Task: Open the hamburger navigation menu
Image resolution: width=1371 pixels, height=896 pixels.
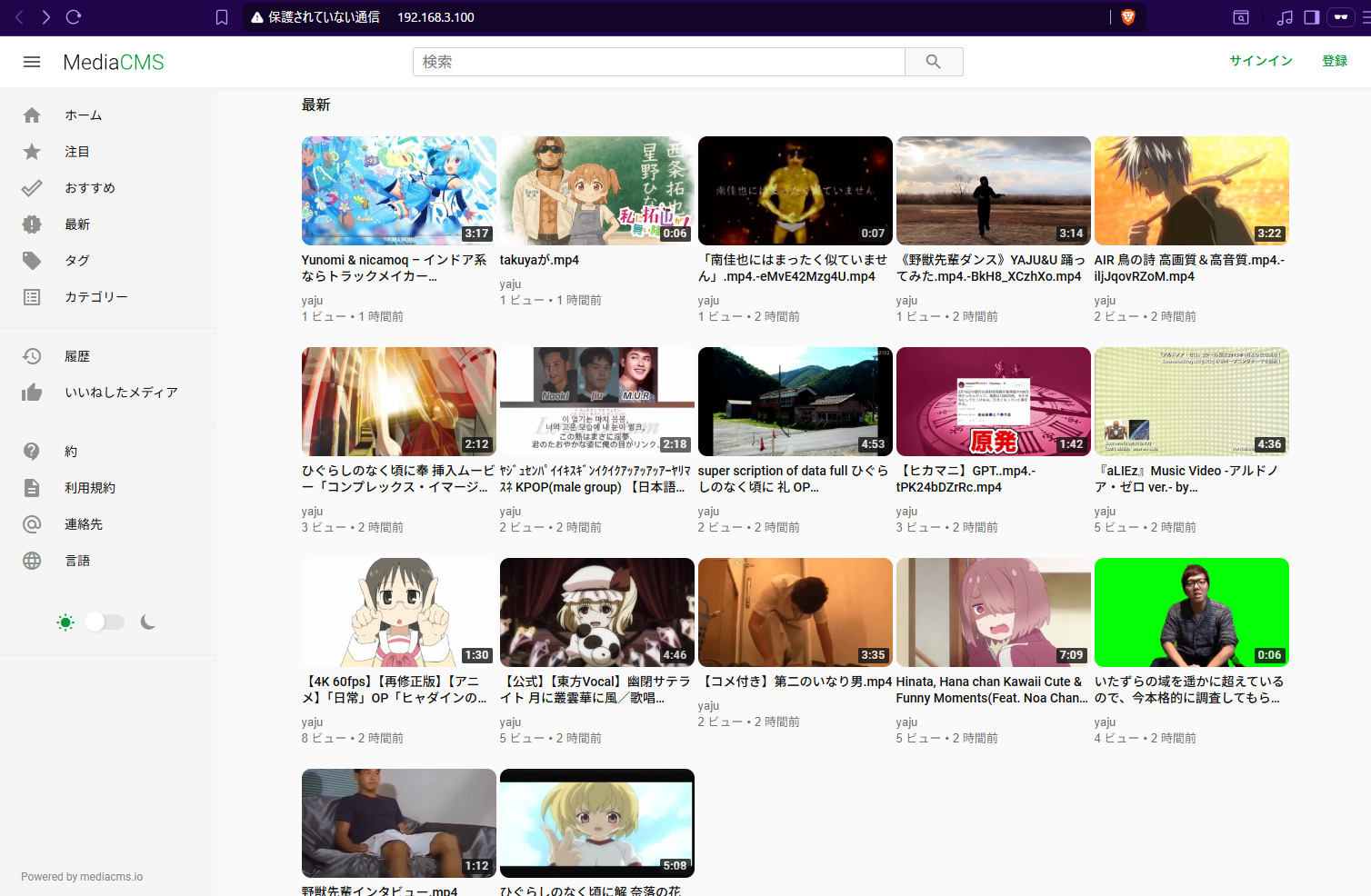Action: point(31,61)
